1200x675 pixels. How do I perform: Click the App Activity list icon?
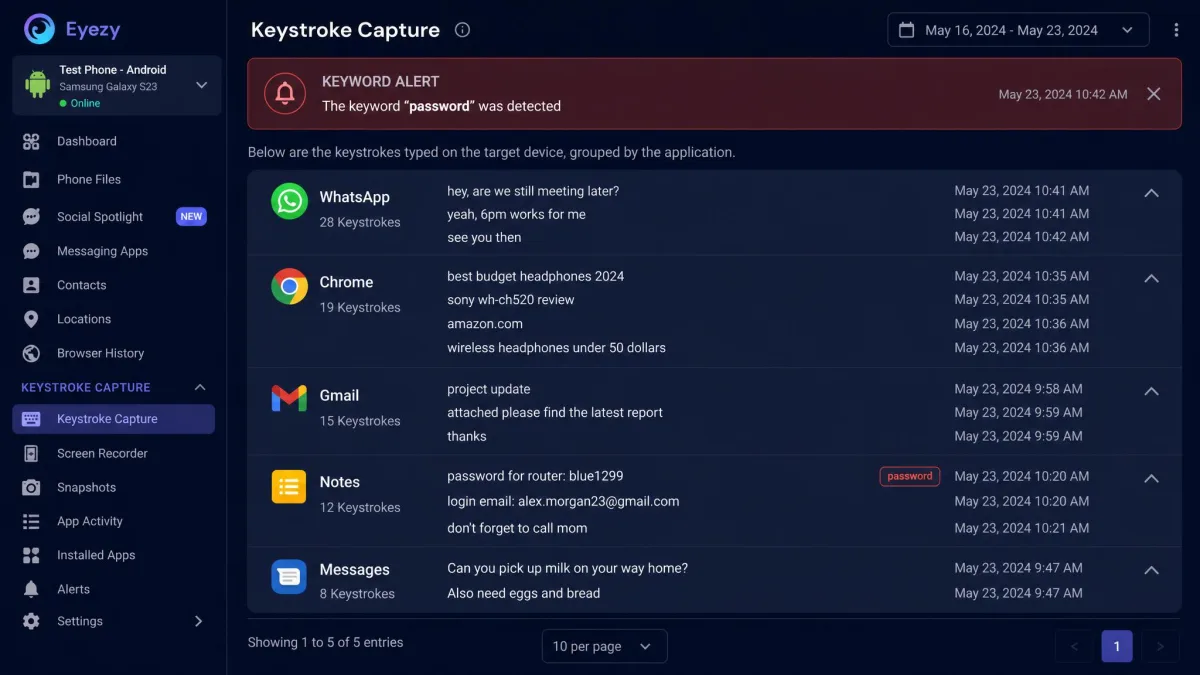pyautogui.click(x=31, y=521)
